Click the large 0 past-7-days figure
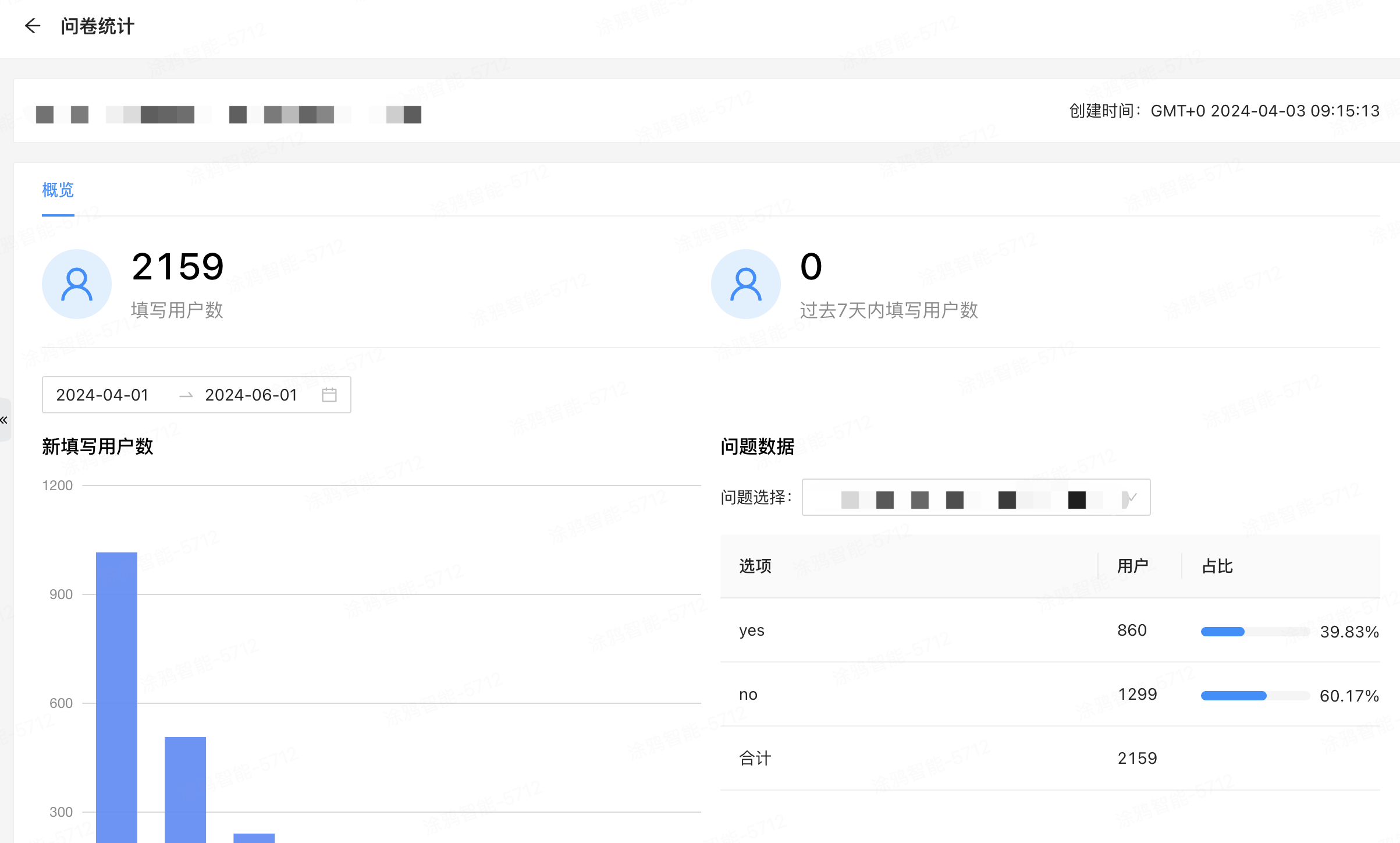1400x843 pixels. coord(811,267)
